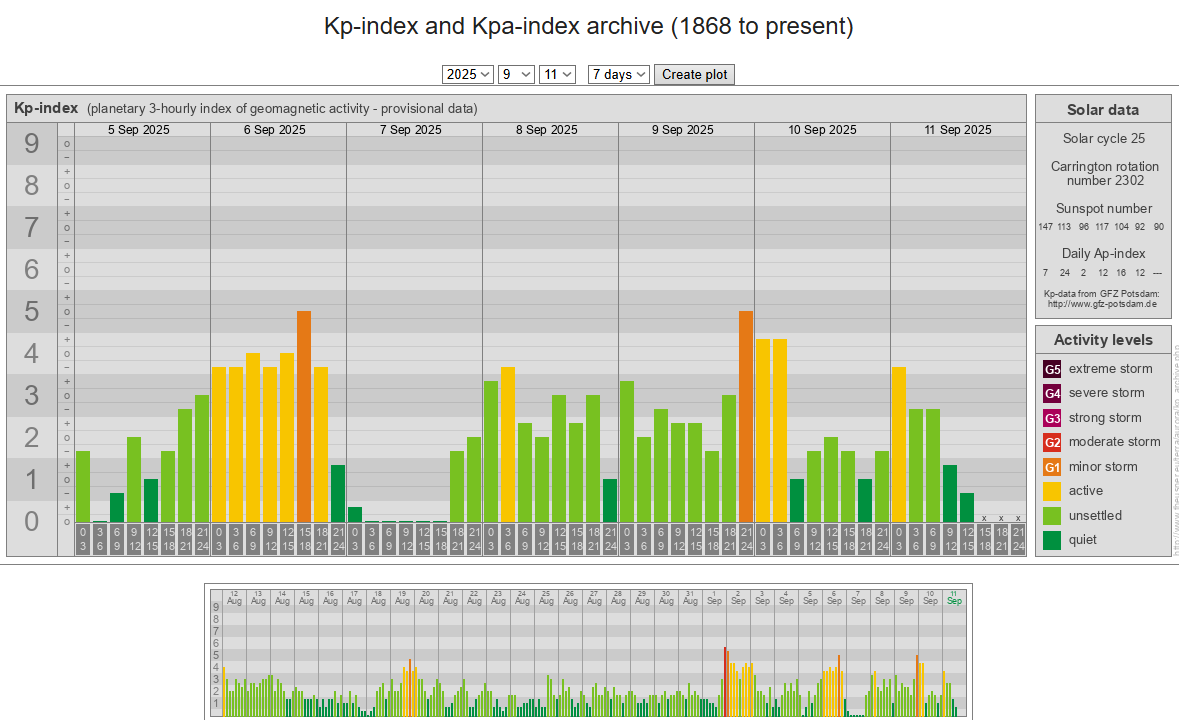Select 12 Aug in the overview strip
The width and height of the screenshot is (1179, 720).
(x=234, y=596)
